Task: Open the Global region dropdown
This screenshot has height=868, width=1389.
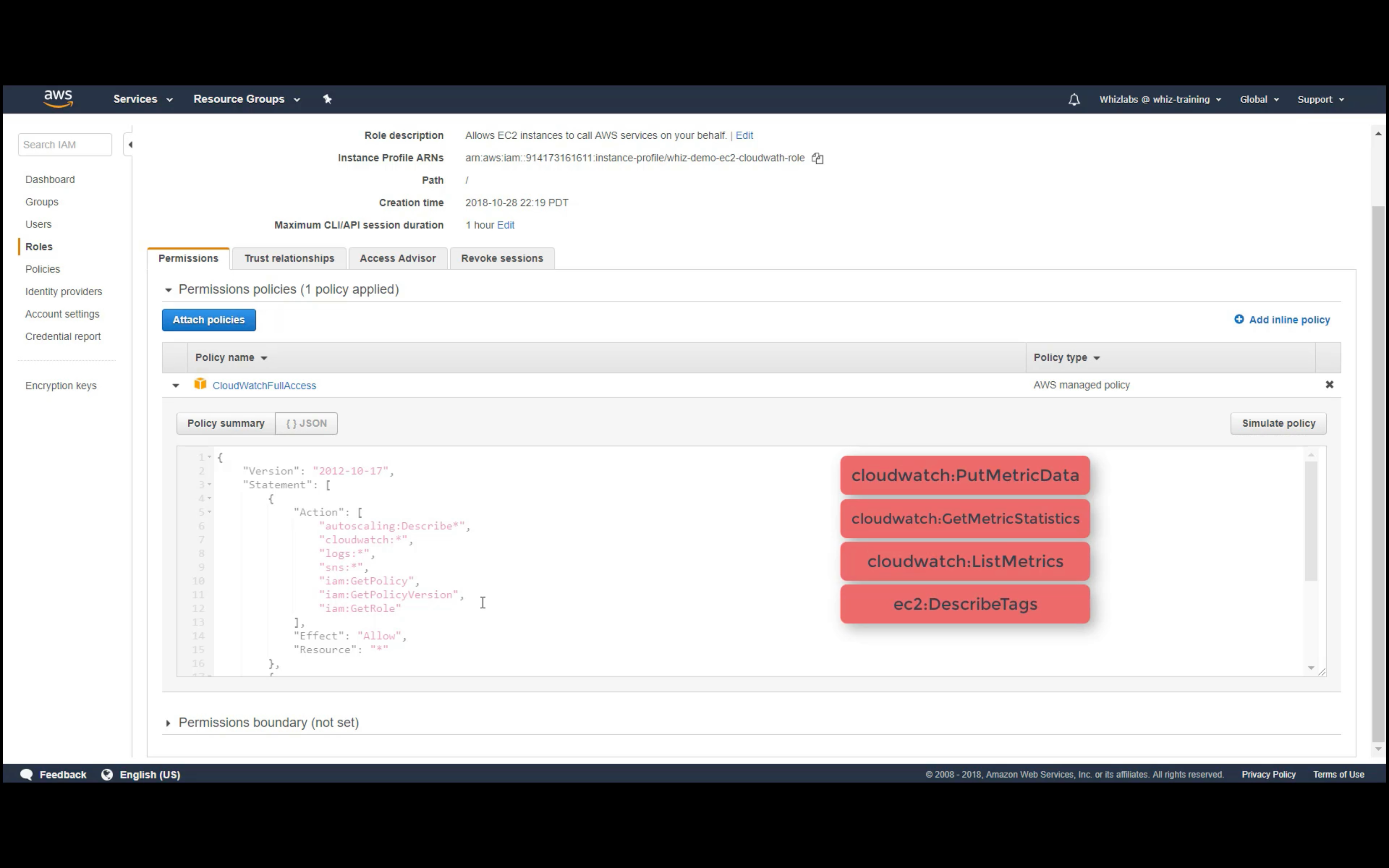Action: pyautogui.click(x=1259, y=99)
